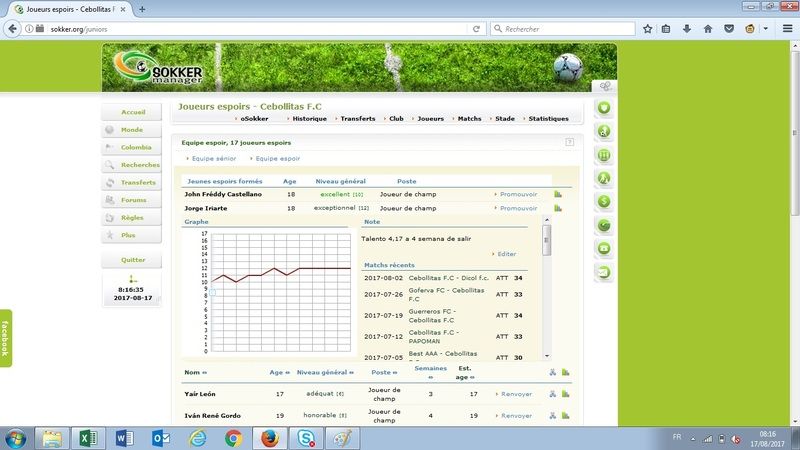Promote Jorge Iriarte with Promouvoir link
800x450 pixels.
coord(517,208)
